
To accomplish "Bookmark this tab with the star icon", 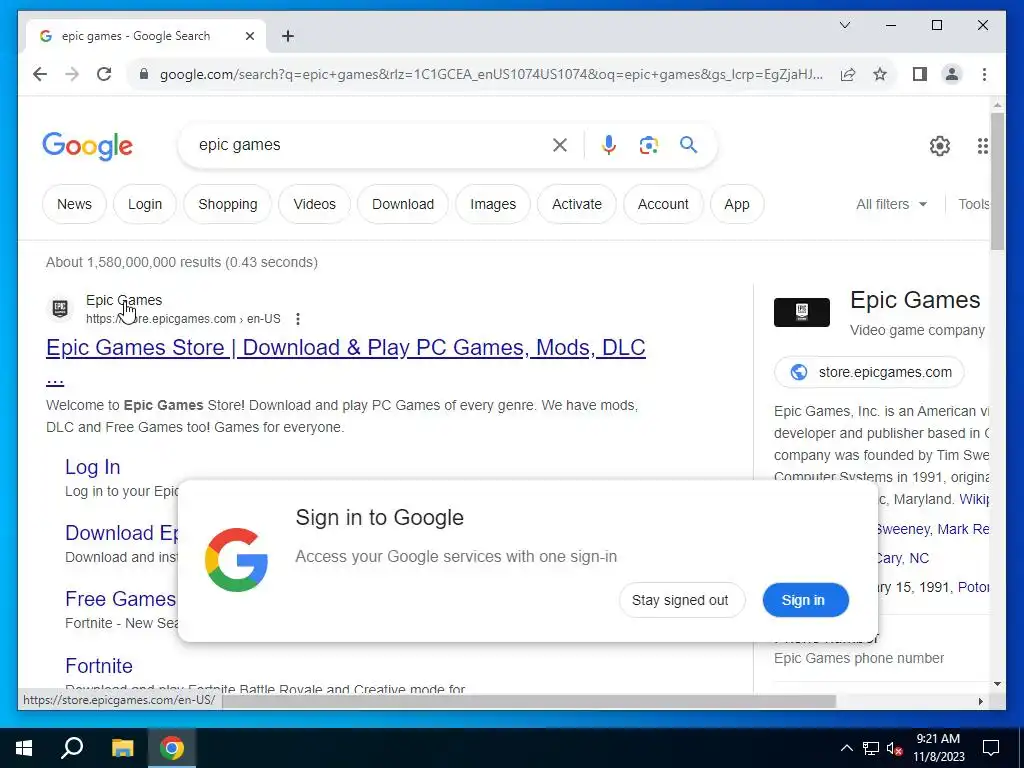I will pos(880,74).
